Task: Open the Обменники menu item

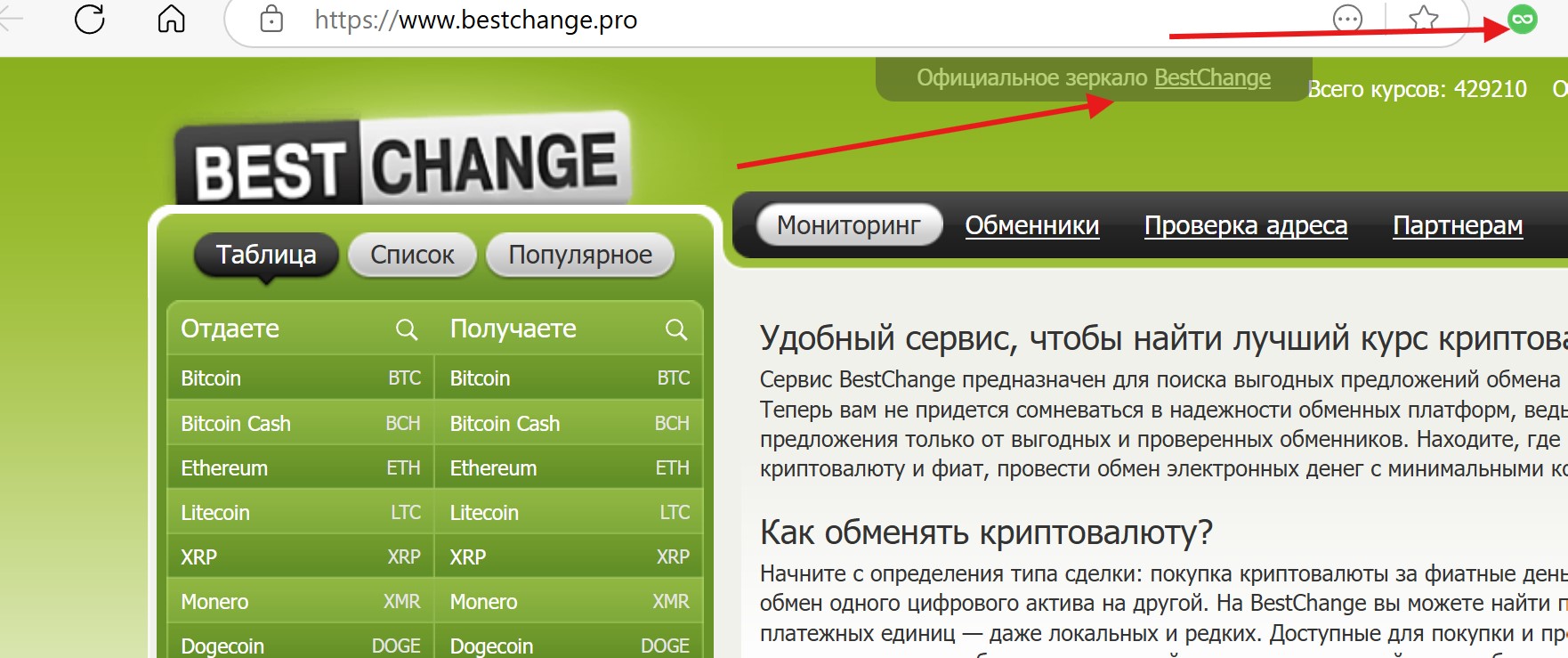Action: click(x=1032, y=225)
